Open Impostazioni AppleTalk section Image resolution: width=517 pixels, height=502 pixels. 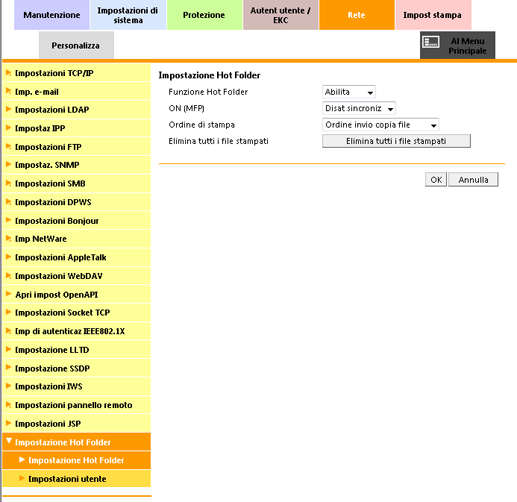click(x=77, y=258)
